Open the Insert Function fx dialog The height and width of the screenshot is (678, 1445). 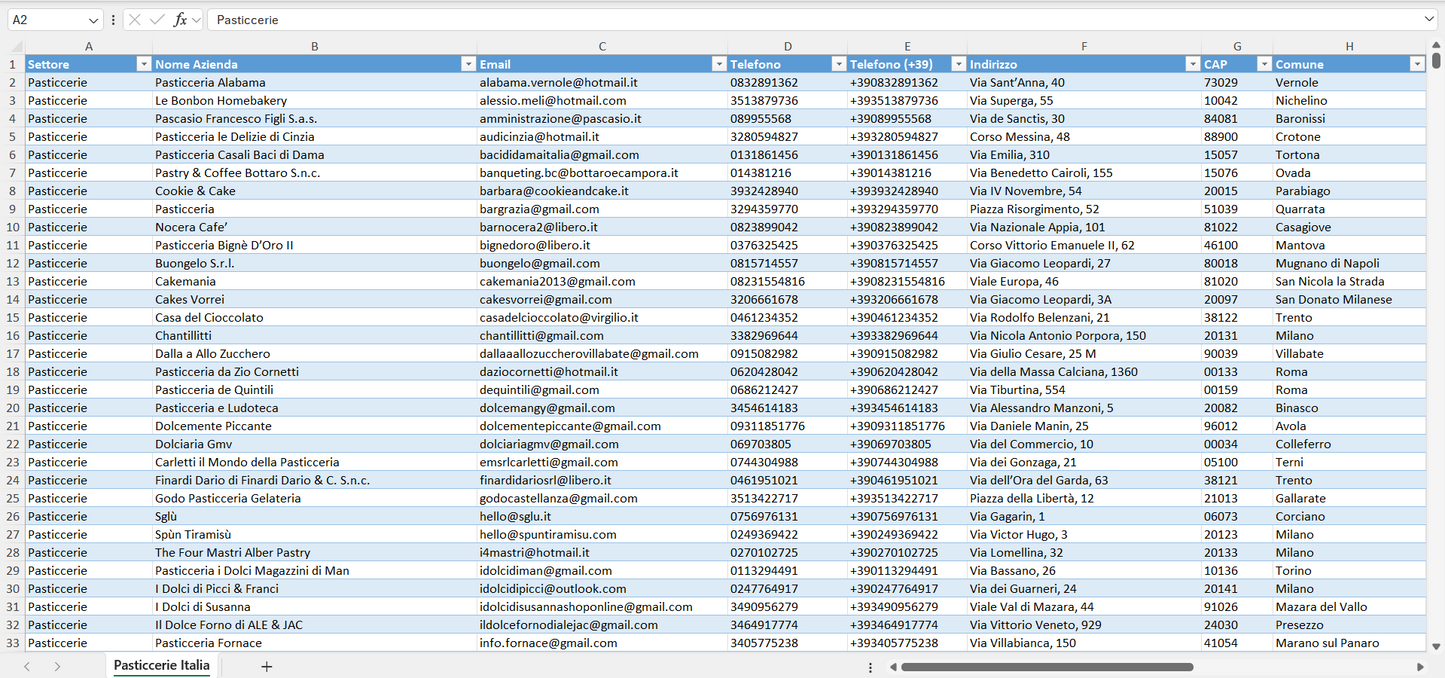[180, 20]
